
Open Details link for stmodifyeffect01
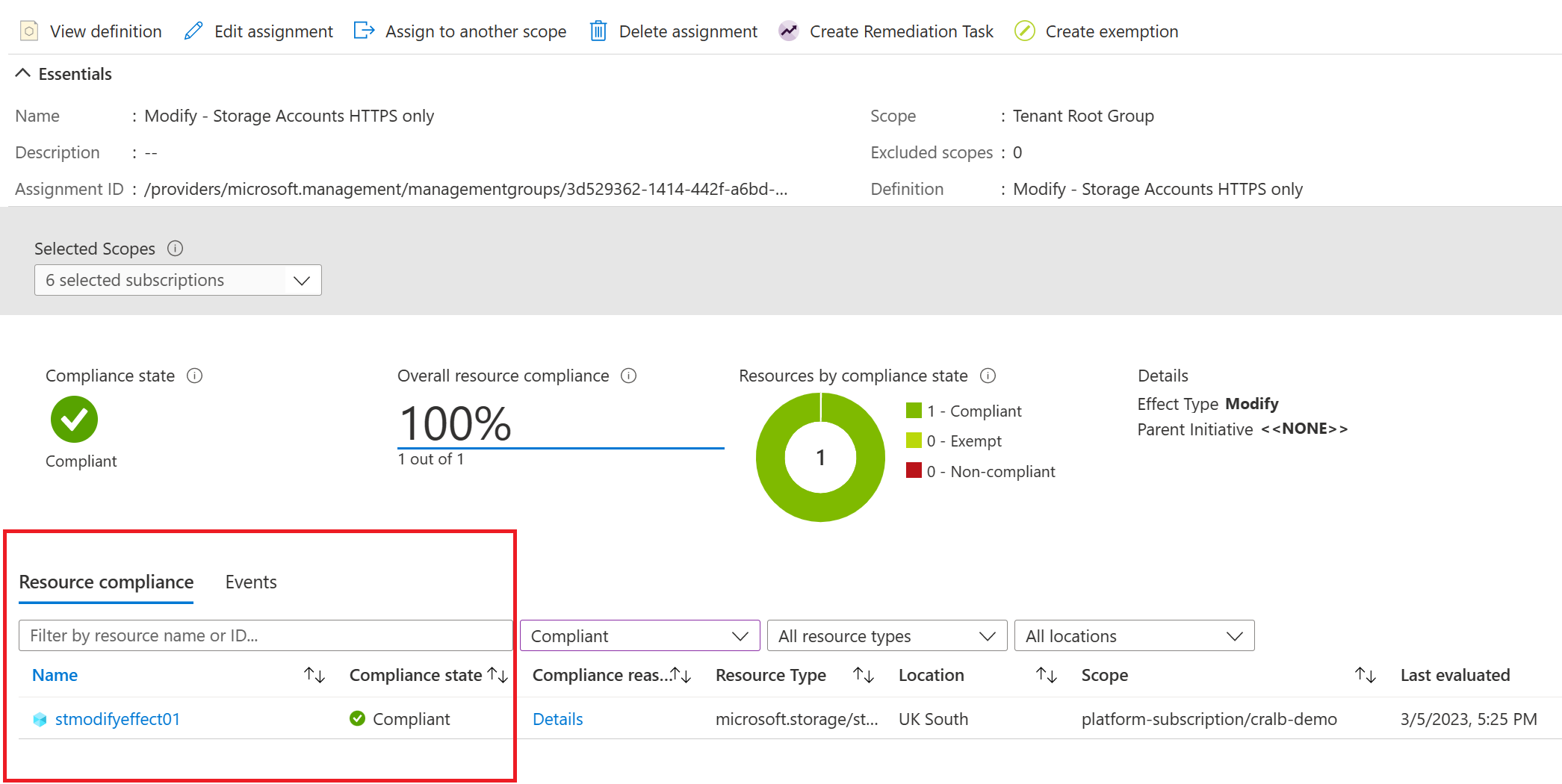558,719
